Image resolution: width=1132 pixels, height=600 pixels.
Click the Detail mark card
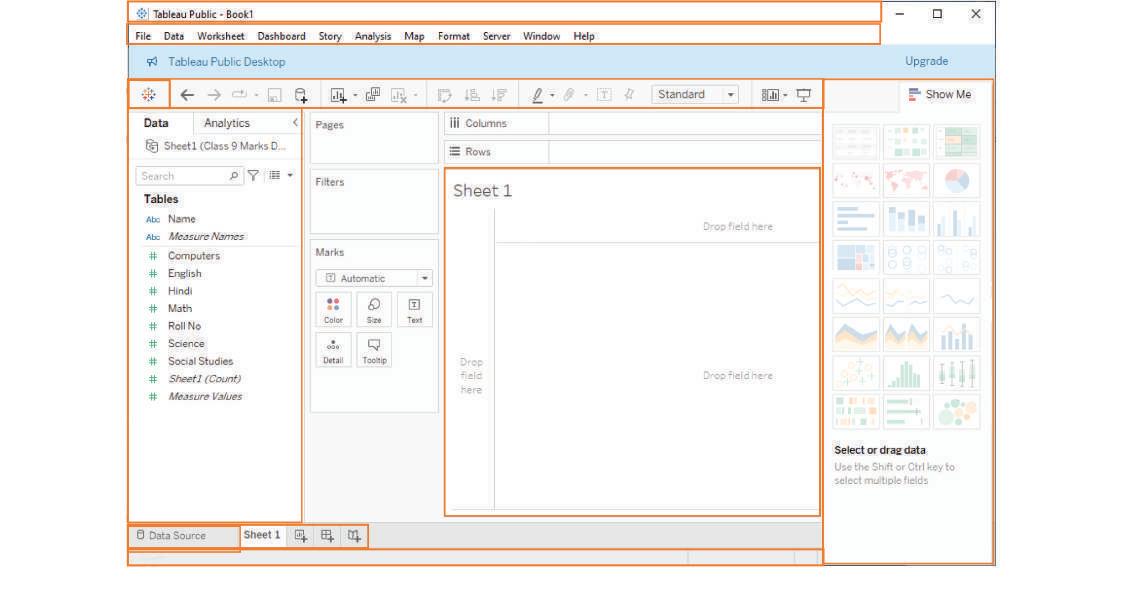pyautogui.click(x=334, y=350)
